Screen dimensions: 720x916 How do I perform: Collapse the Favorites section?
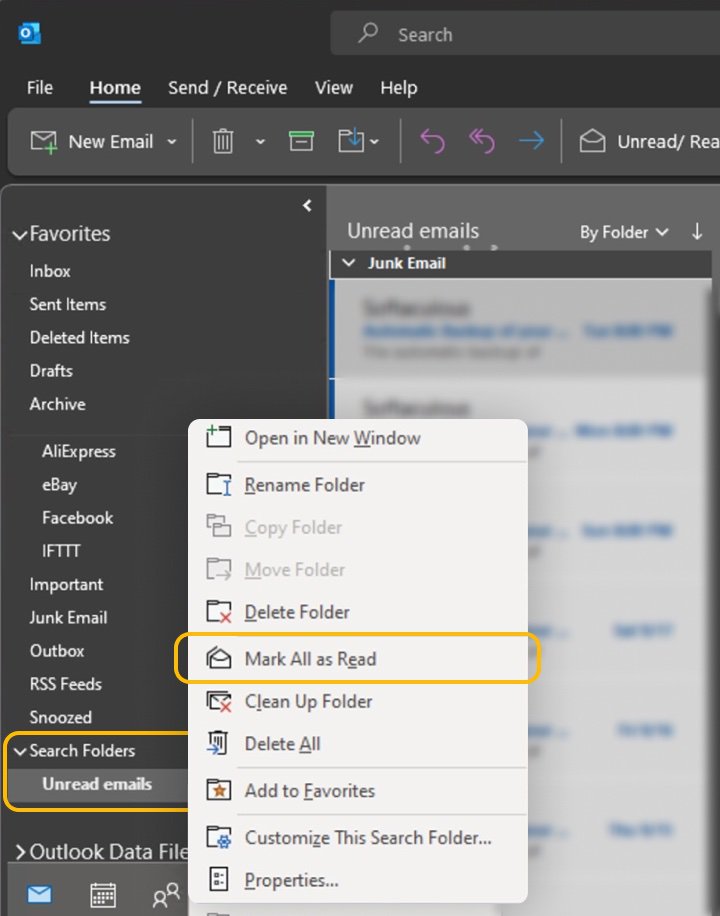pos(20,235)
